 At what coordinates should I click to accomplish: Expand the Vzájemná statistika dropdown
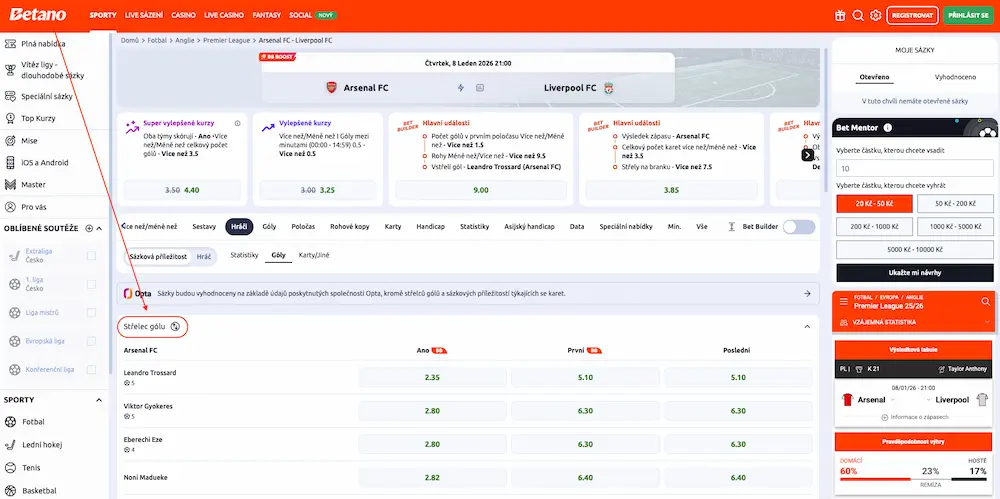coord(987,322)
